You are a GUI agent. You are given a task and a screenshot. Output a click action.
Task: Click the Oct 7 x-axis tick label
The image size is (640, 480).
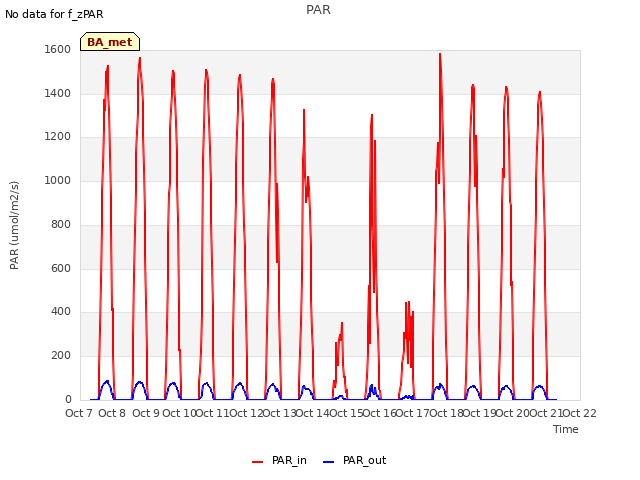click(x=79, y=413)
